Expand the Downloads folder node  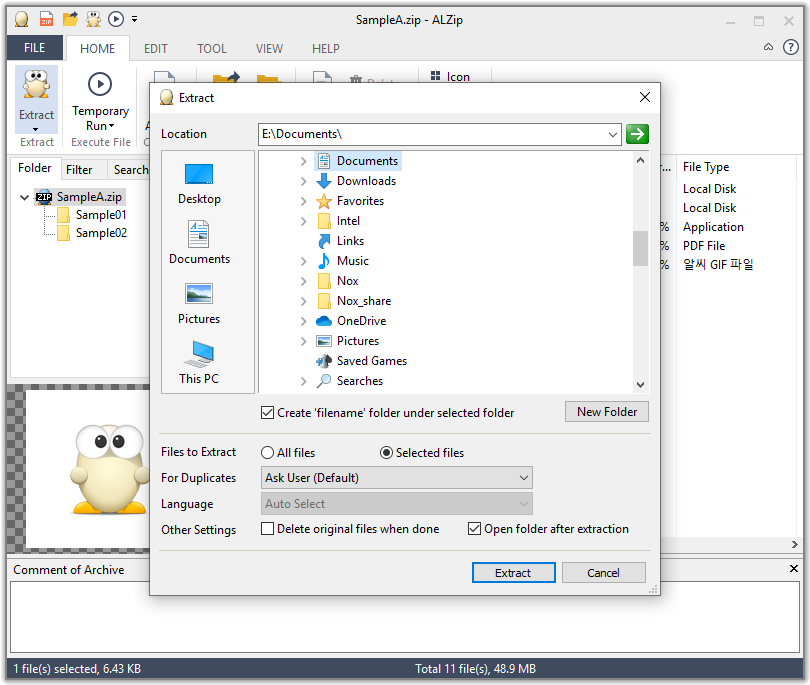click(x=303, y=181)
